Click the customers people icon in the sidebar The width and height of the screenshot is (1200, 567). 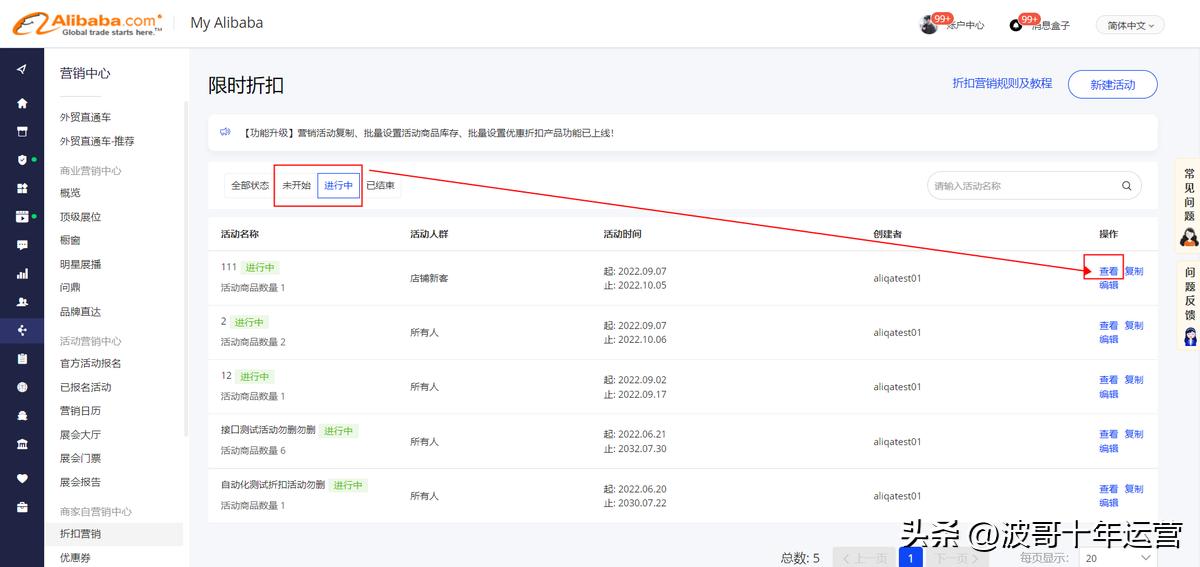pyautogui.click(x=22, y=302)
